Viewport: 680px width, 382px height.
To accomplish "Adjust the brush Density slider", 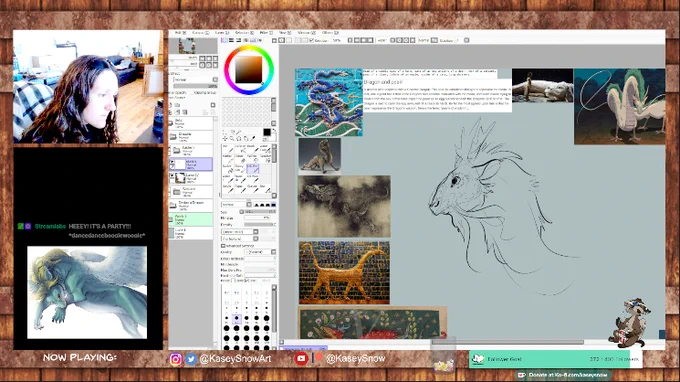I will click(260, 225).
